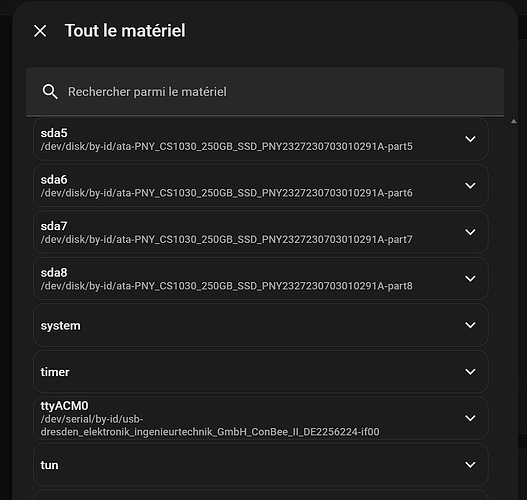Focus the Rechercher parmi le matériel field
Screen dimensions: 527x500
(x=265, y=92)
